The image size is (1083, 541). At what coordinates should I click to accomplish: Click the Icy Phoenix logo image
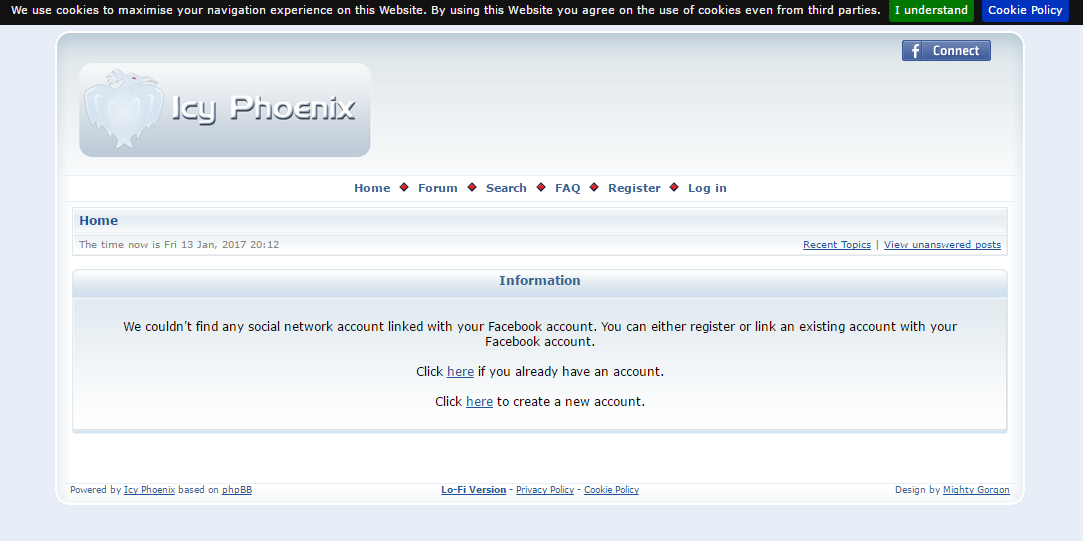(x=225, y=110)
